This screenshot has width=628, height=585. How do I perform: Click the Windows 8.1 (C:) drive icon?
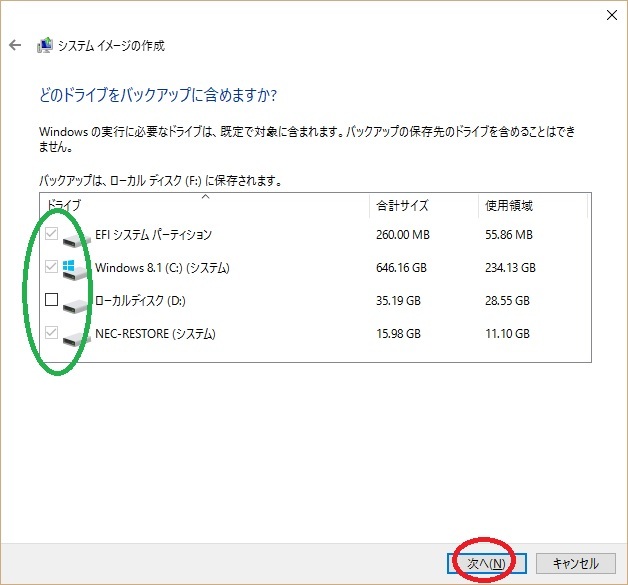75,270
